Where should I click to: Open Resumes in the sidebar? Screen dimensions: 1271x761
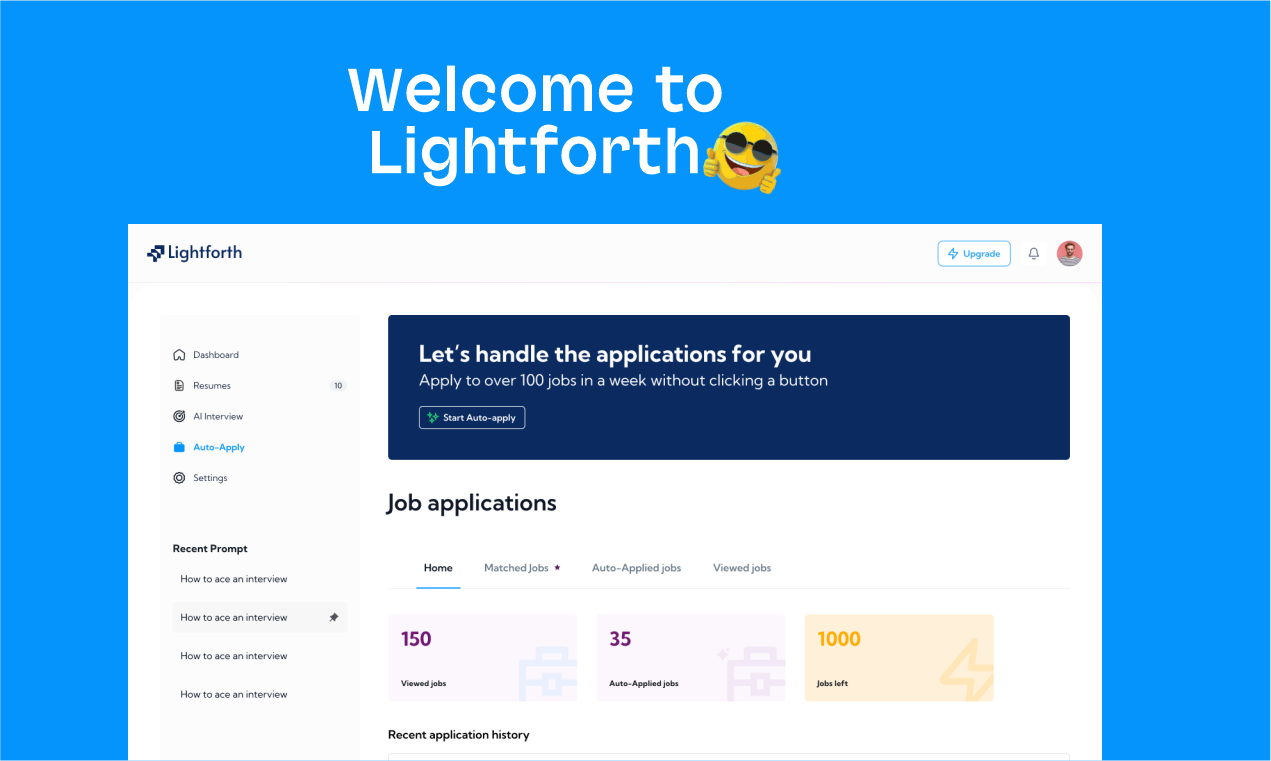212,386
